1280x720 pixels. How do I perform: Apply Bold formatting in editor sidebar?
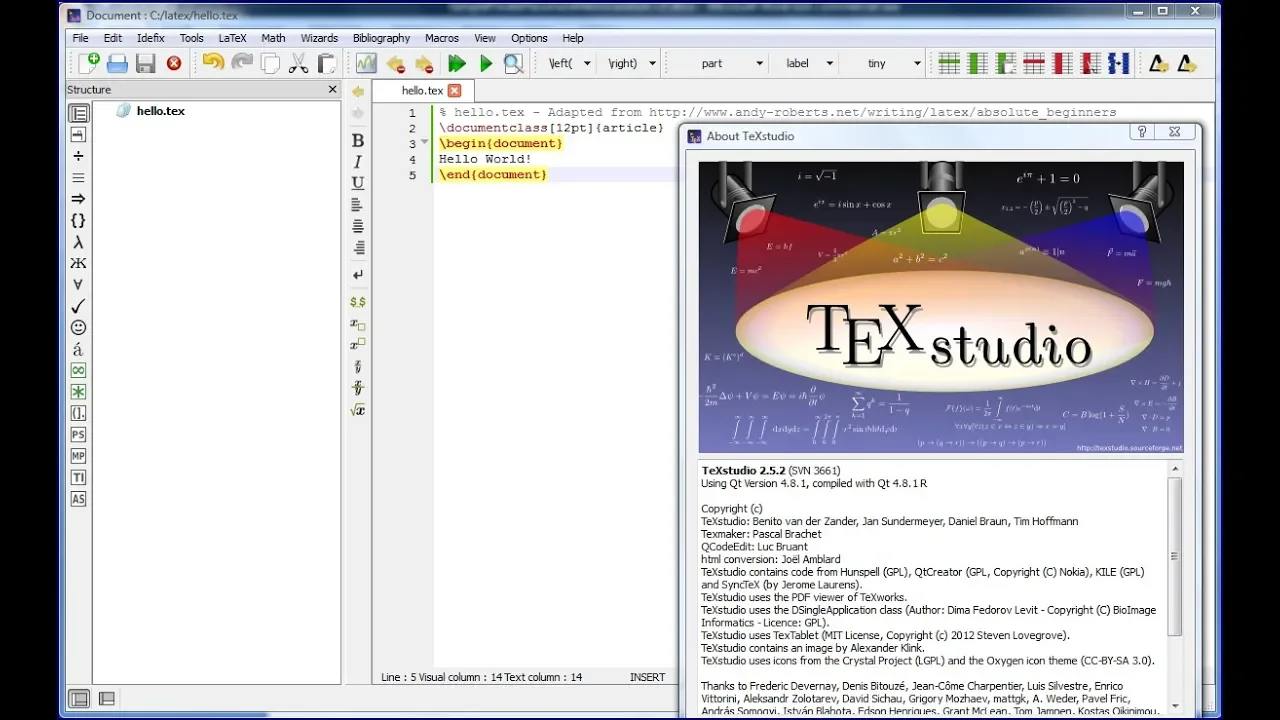(x=358, y=140)
